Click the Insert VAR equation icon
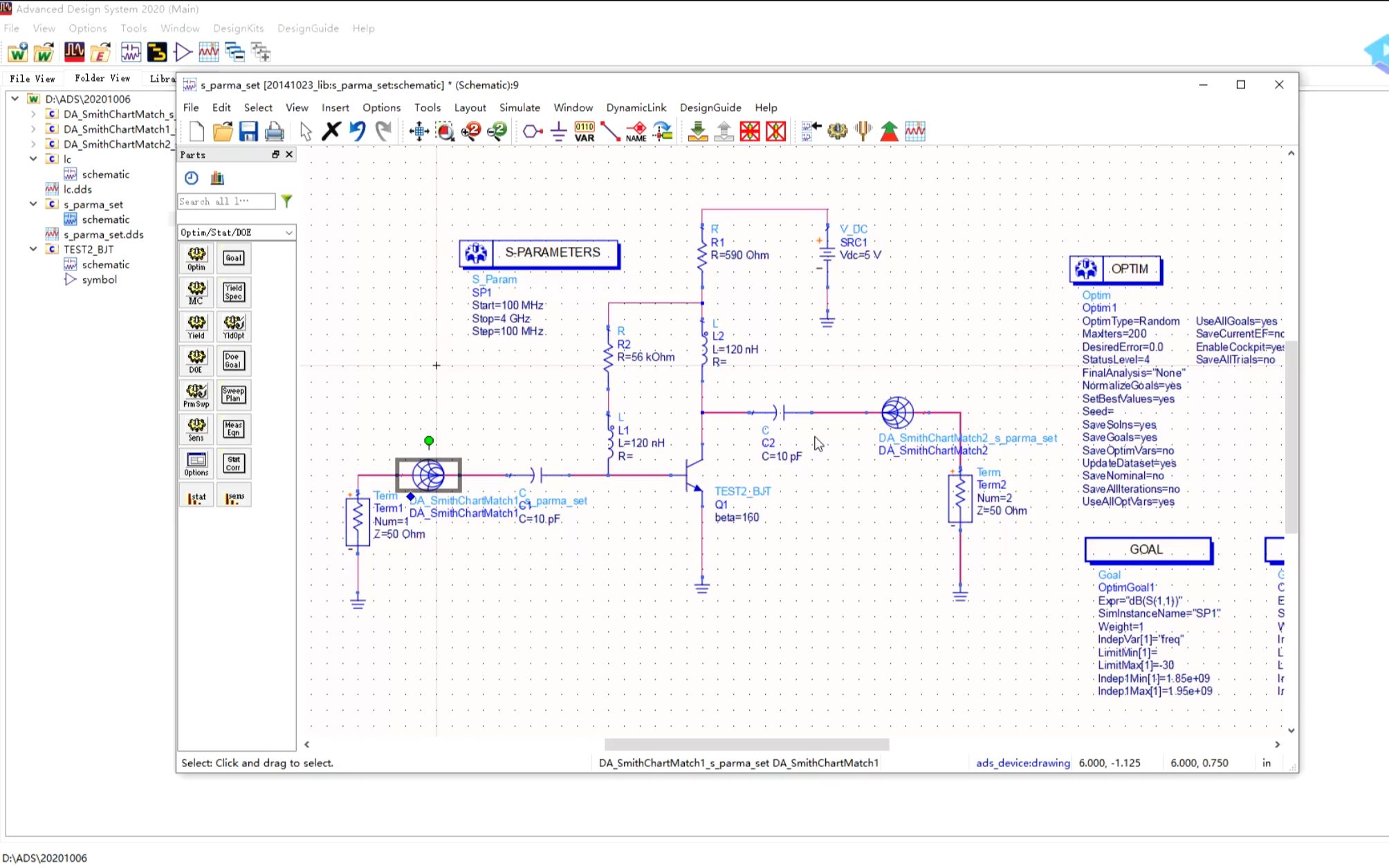This screenshot has width=1389, height=868. (585, 131)
